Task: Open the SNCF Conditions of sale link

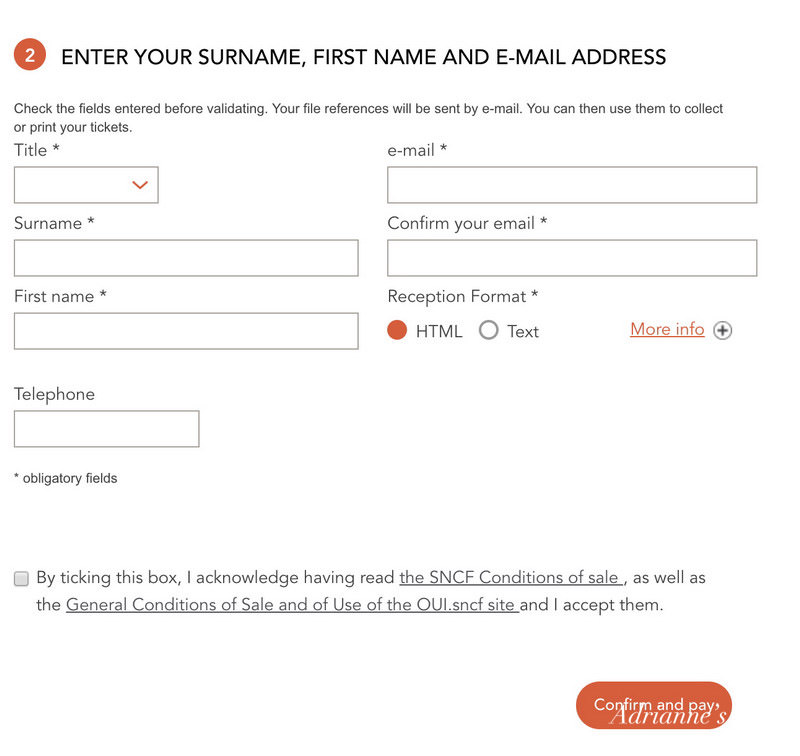Action: pos(511,577)
